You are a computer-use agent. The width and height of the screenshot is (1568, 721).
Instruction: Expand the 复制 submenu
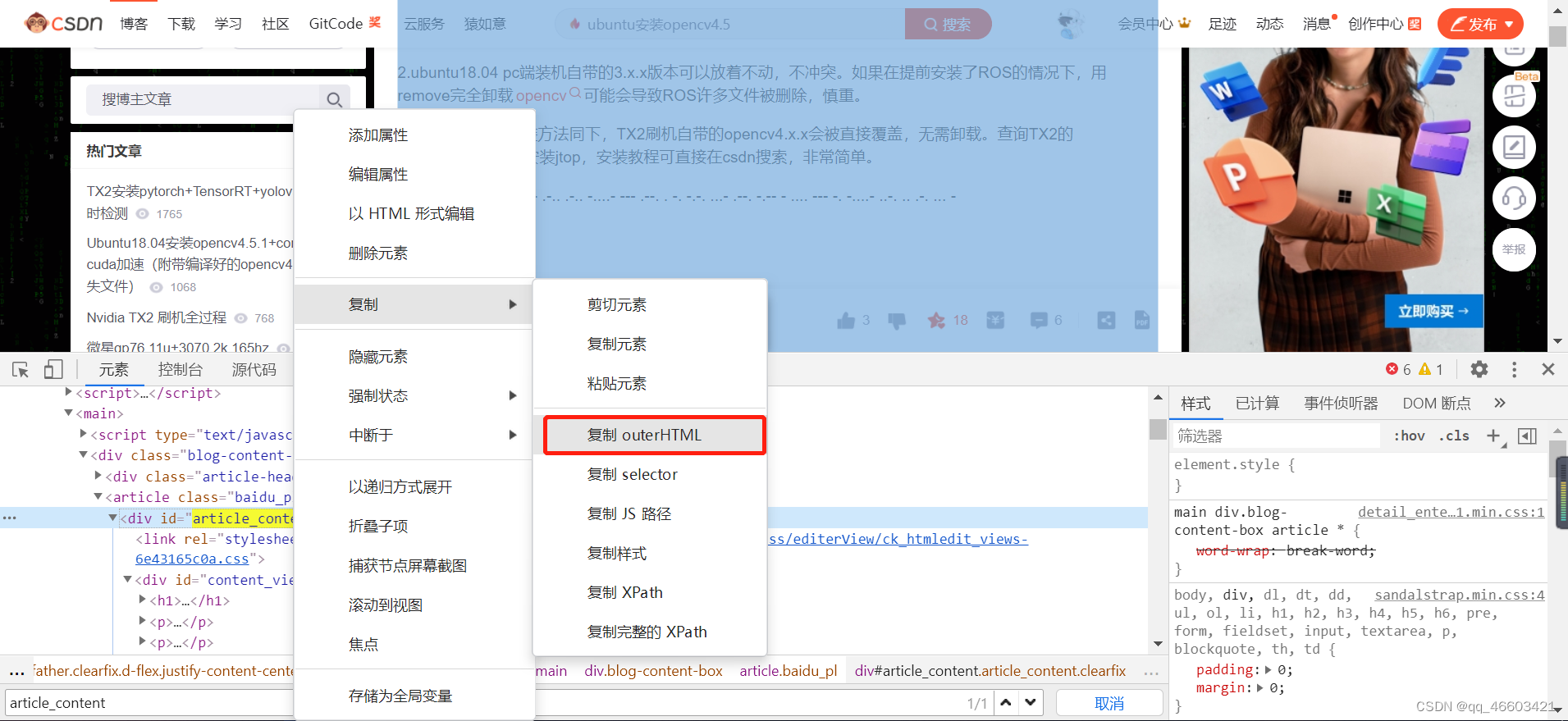(414, 304)
